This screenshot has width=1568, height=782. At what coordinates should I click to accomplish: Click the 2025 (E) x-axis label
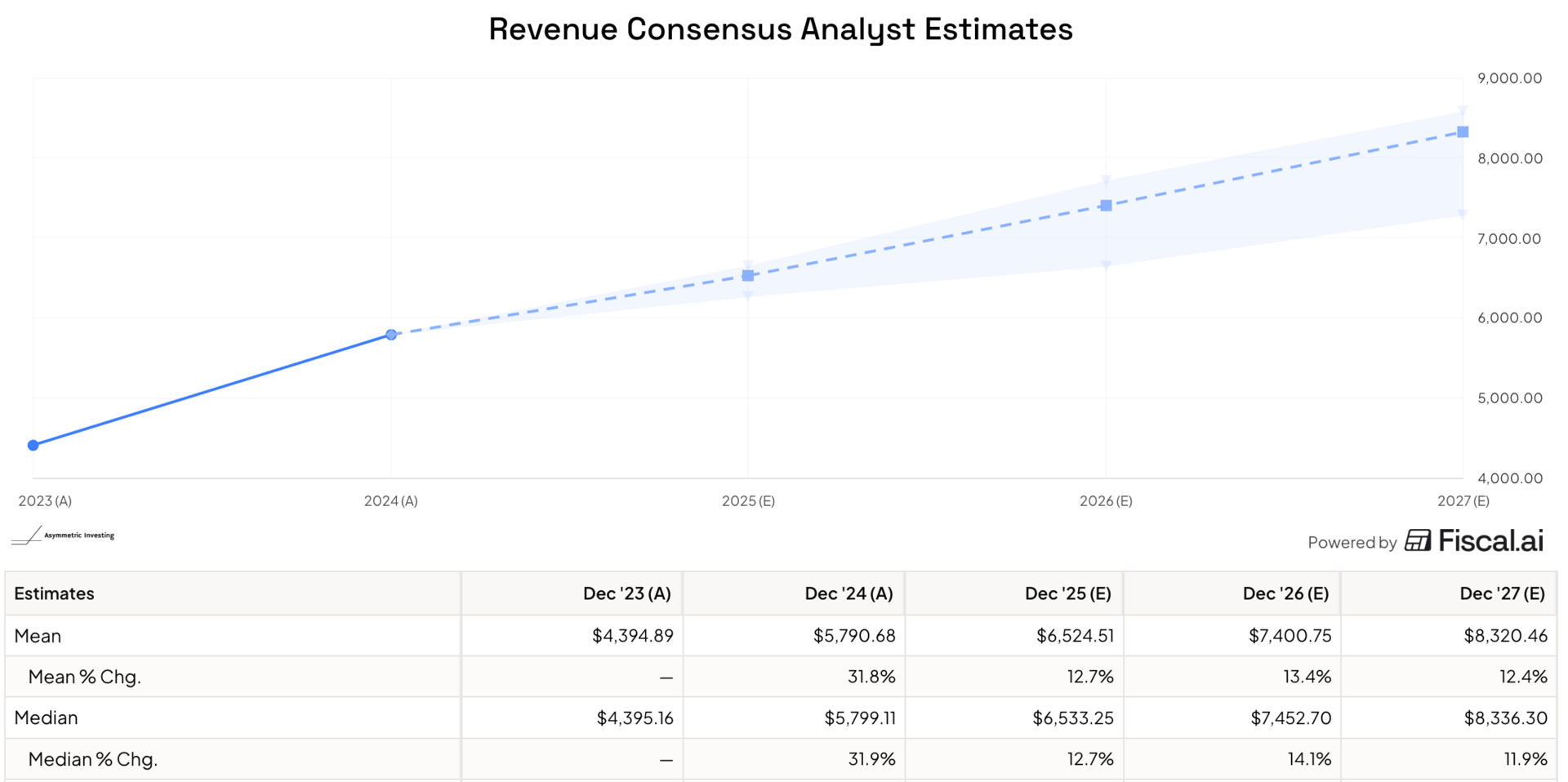click(748, 501)
